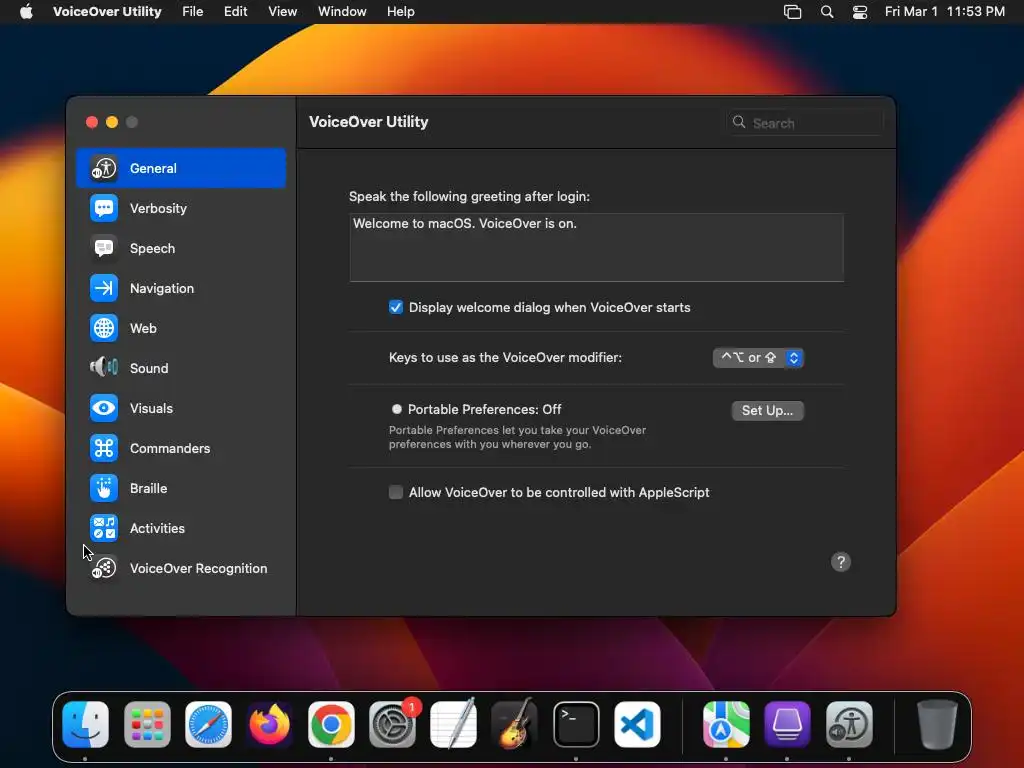Viewport: 1024px width, 768px height.
Task: Select the Verbosity label in the sidebar
Action: pos(158,208)
